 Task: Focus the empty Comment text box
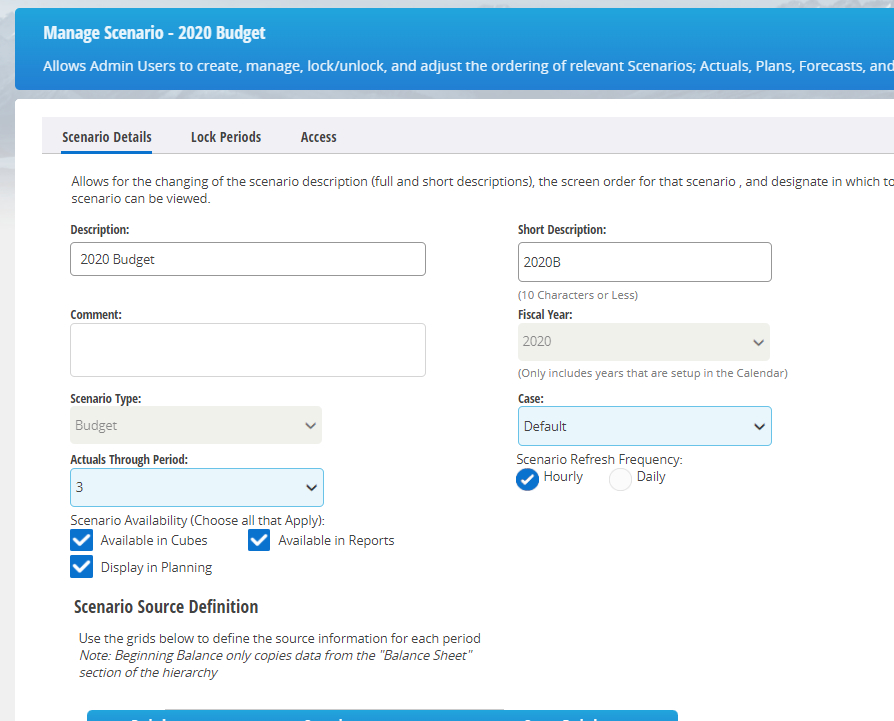248,350
